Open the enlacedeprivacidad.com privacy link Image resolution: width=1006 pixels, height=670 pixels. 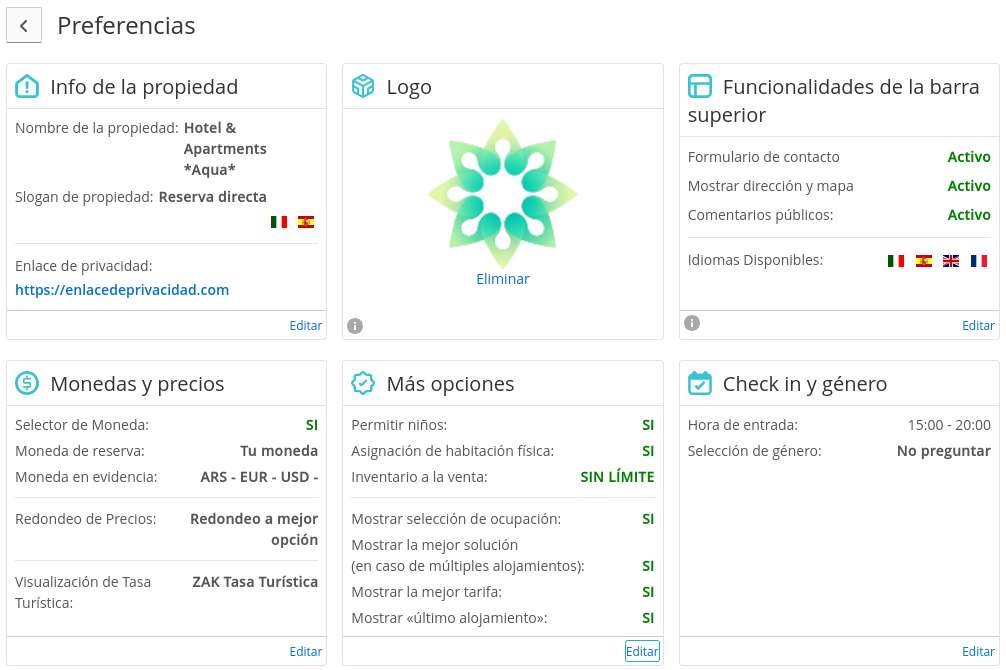pos(122,290)
